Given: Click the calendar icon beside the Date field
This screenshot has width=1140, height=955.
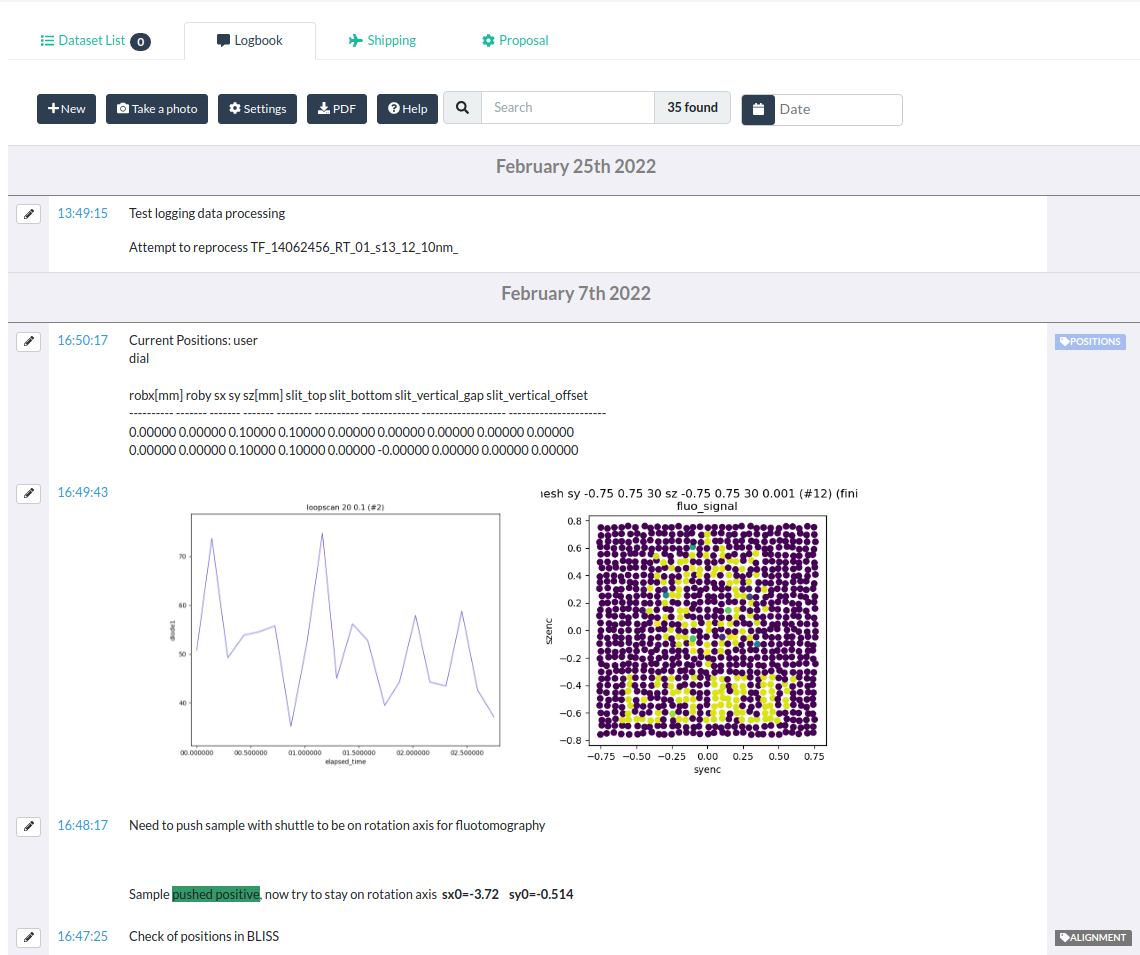Looking at the screenshot, I should pos(758,110).
